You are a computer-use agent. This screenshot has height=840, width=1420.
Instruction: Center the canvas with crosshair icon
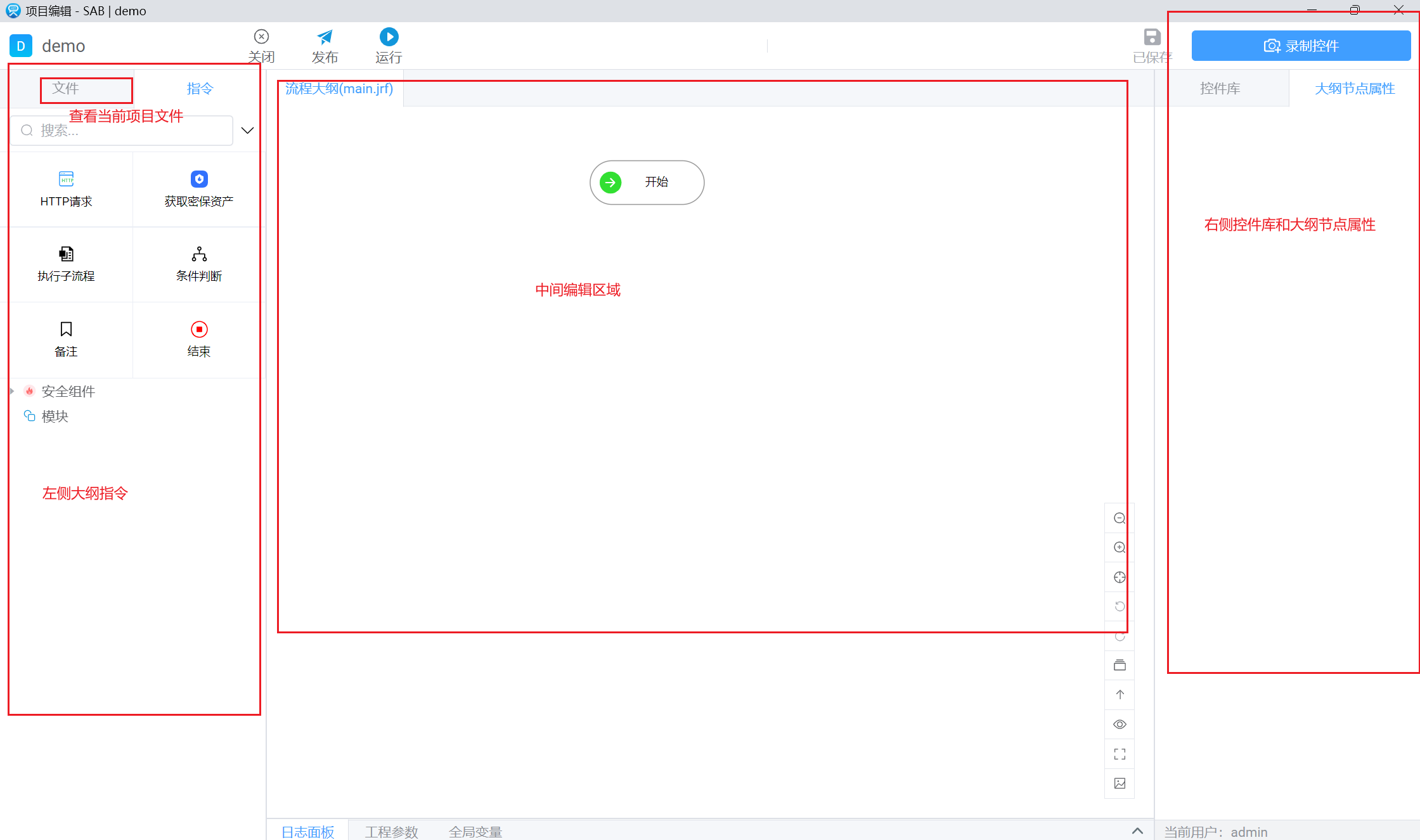point(1120,577)
